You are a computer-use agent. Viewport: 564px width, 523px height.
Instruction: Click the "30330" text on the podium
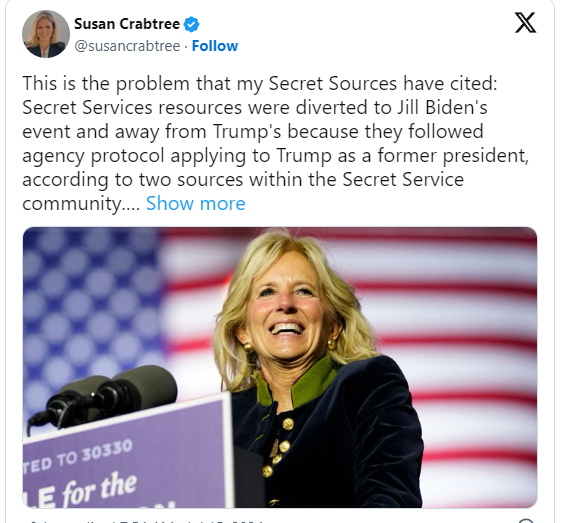106,450
